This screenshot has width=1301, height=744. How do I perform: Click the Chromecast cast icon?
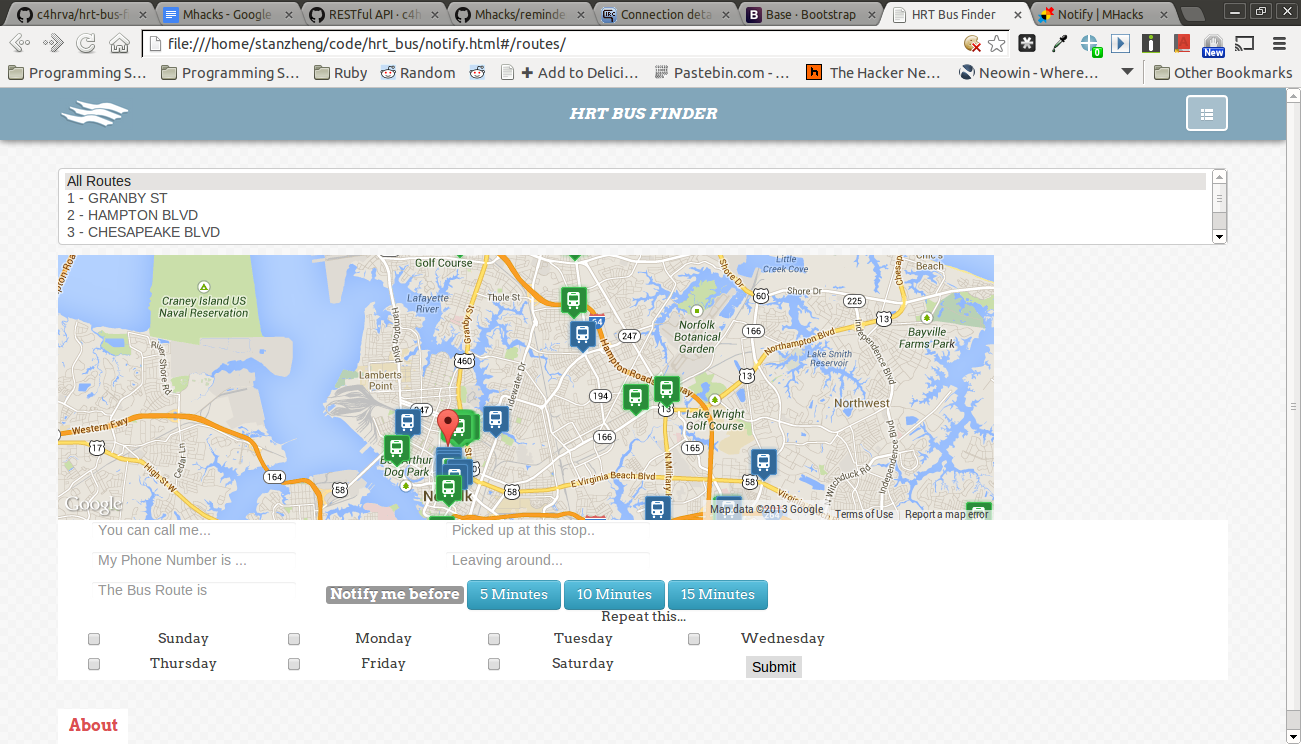tap(1245, 43)
